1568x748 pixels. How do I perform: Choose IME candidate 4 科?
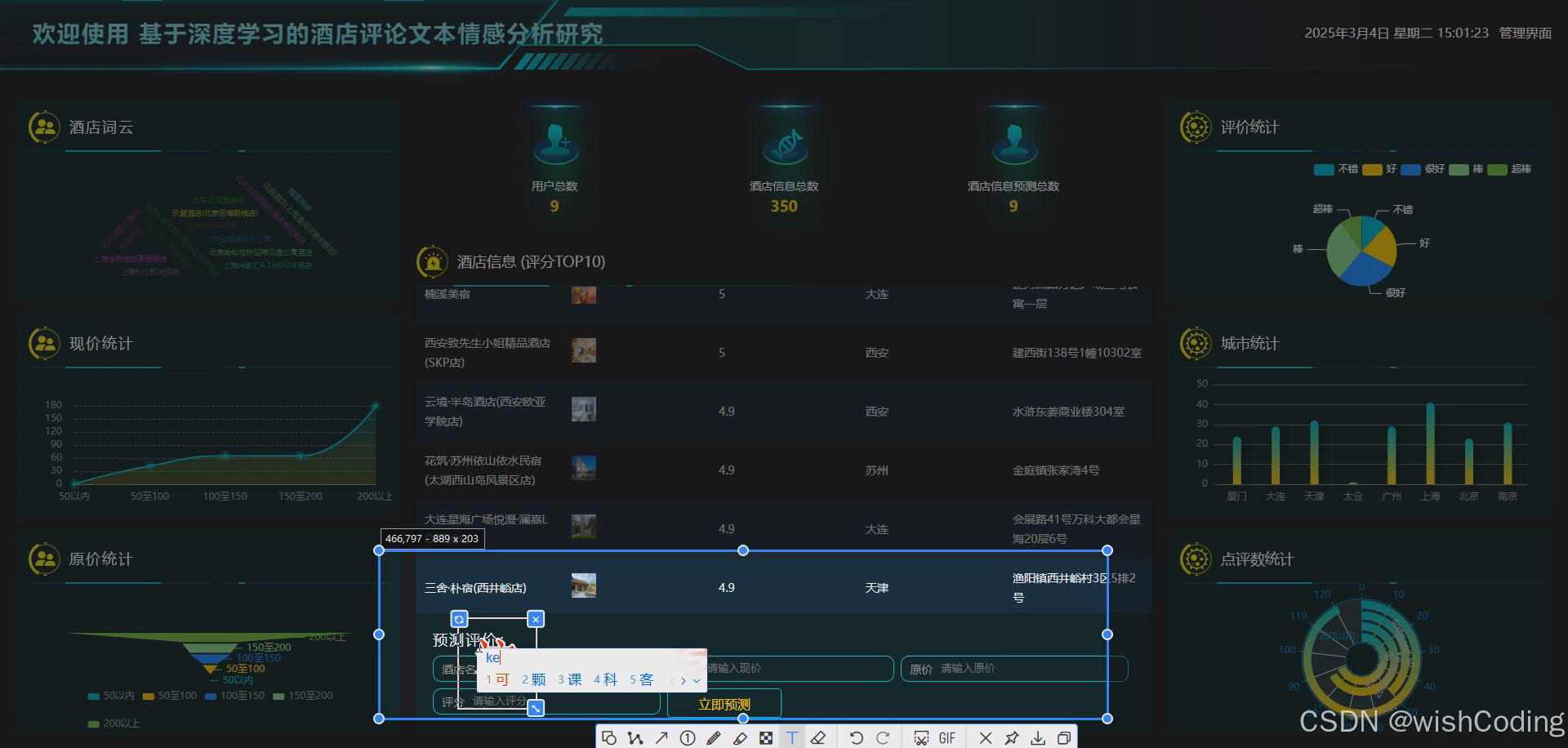[x=605, y=679]
